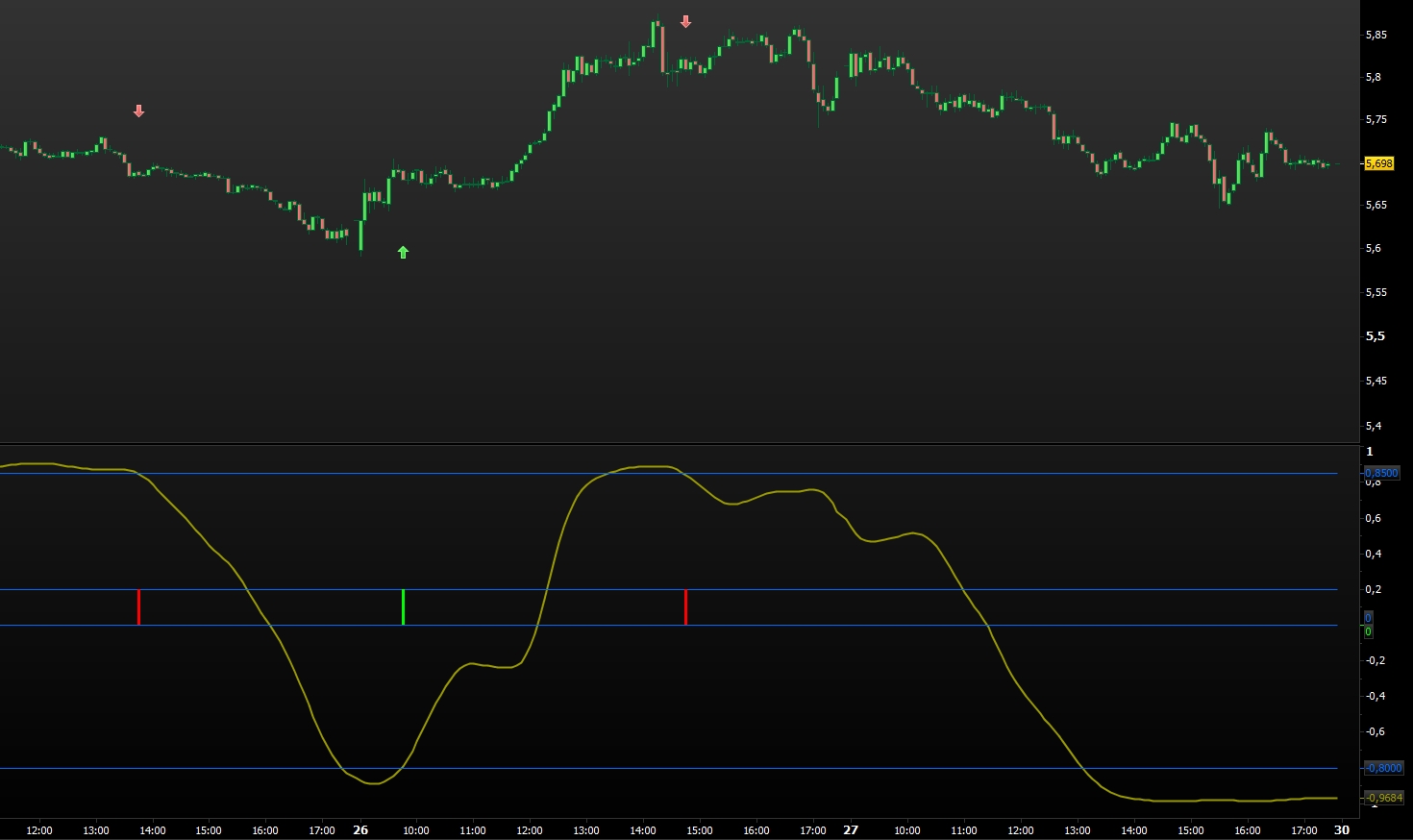Select the red signal bar after date 26 in the indicator panel
The width and height of the screenshot is (1413, 840).
(x=685, y=607)
